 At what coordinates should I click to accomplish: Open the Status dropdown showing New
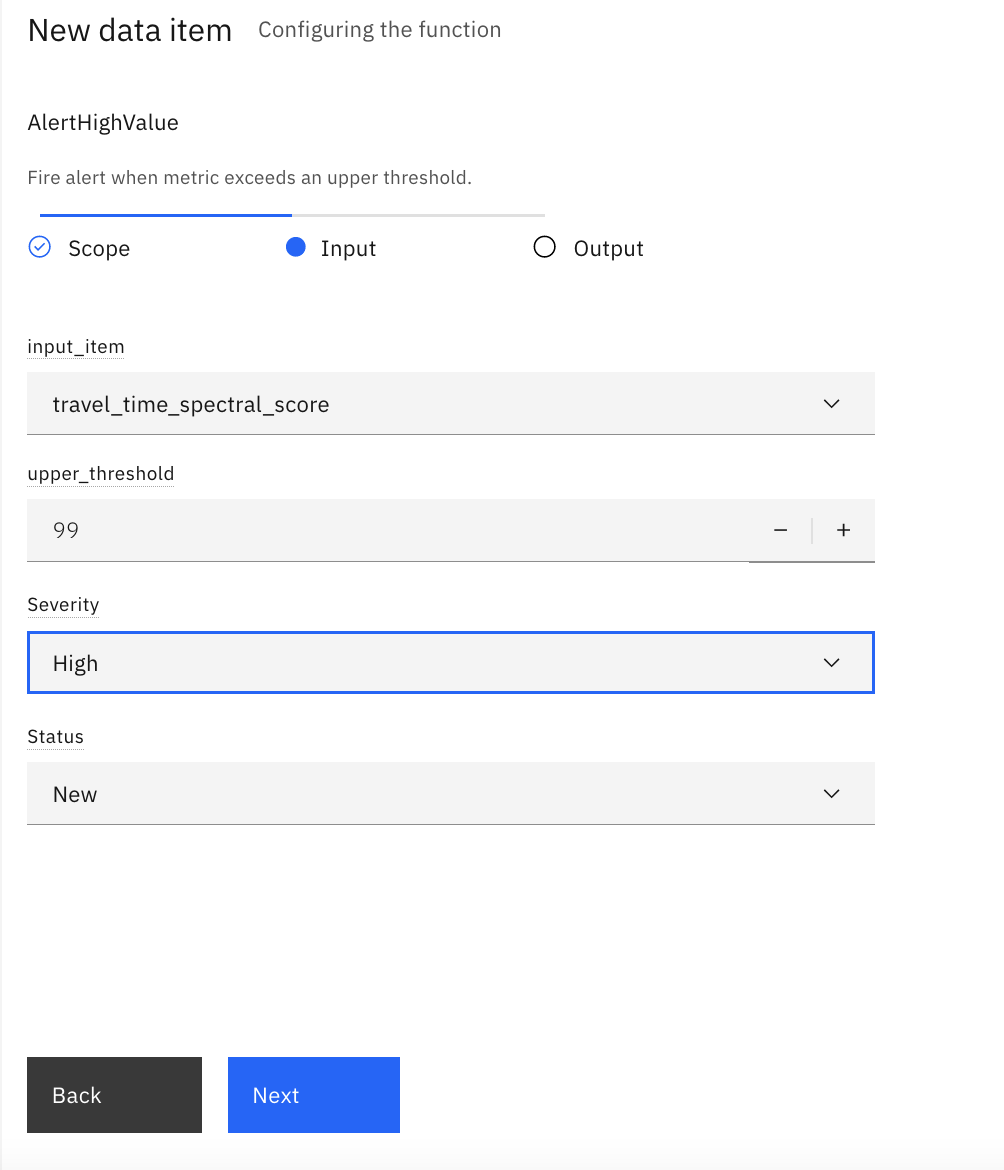(x=451, y=794)
